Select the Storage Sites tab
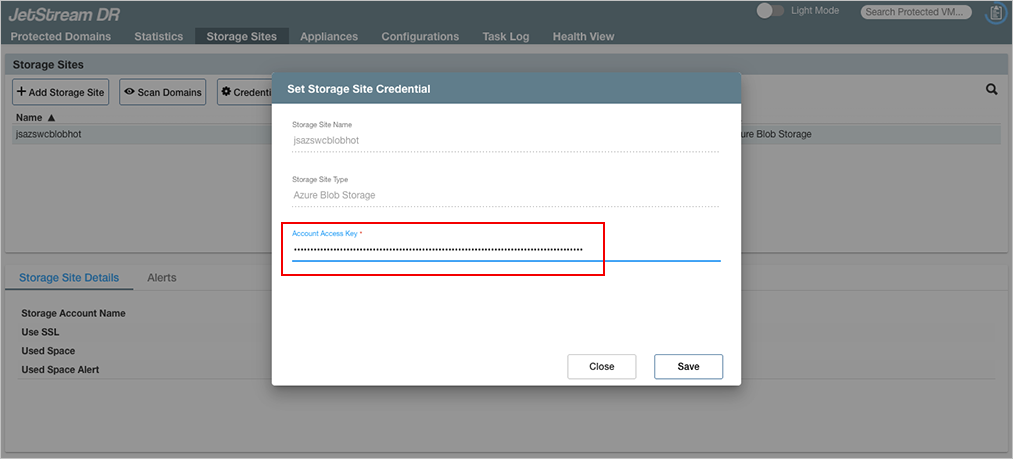1013x459 pixels. [241, 36]
